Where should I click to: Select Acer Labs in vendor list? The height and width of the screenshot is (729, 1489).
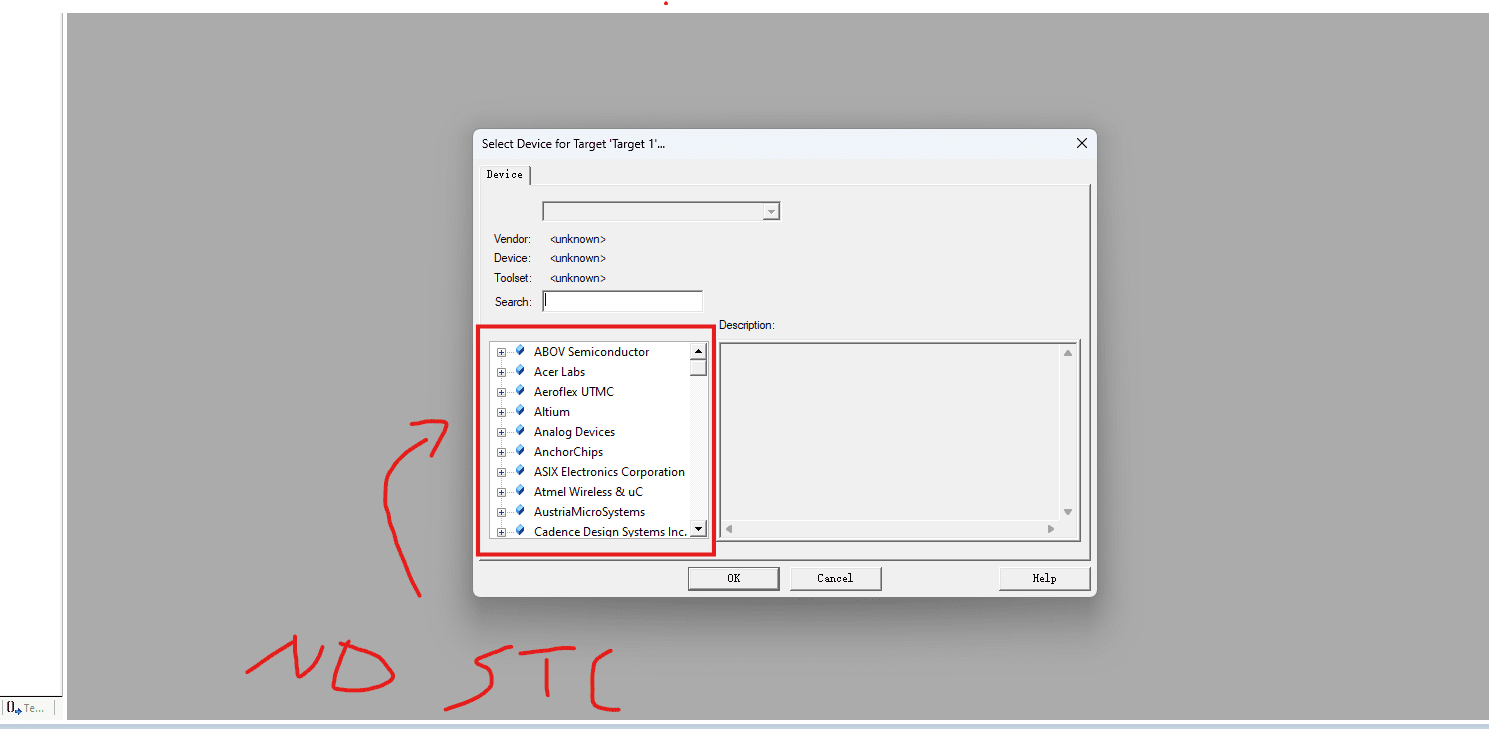(559, 372)
